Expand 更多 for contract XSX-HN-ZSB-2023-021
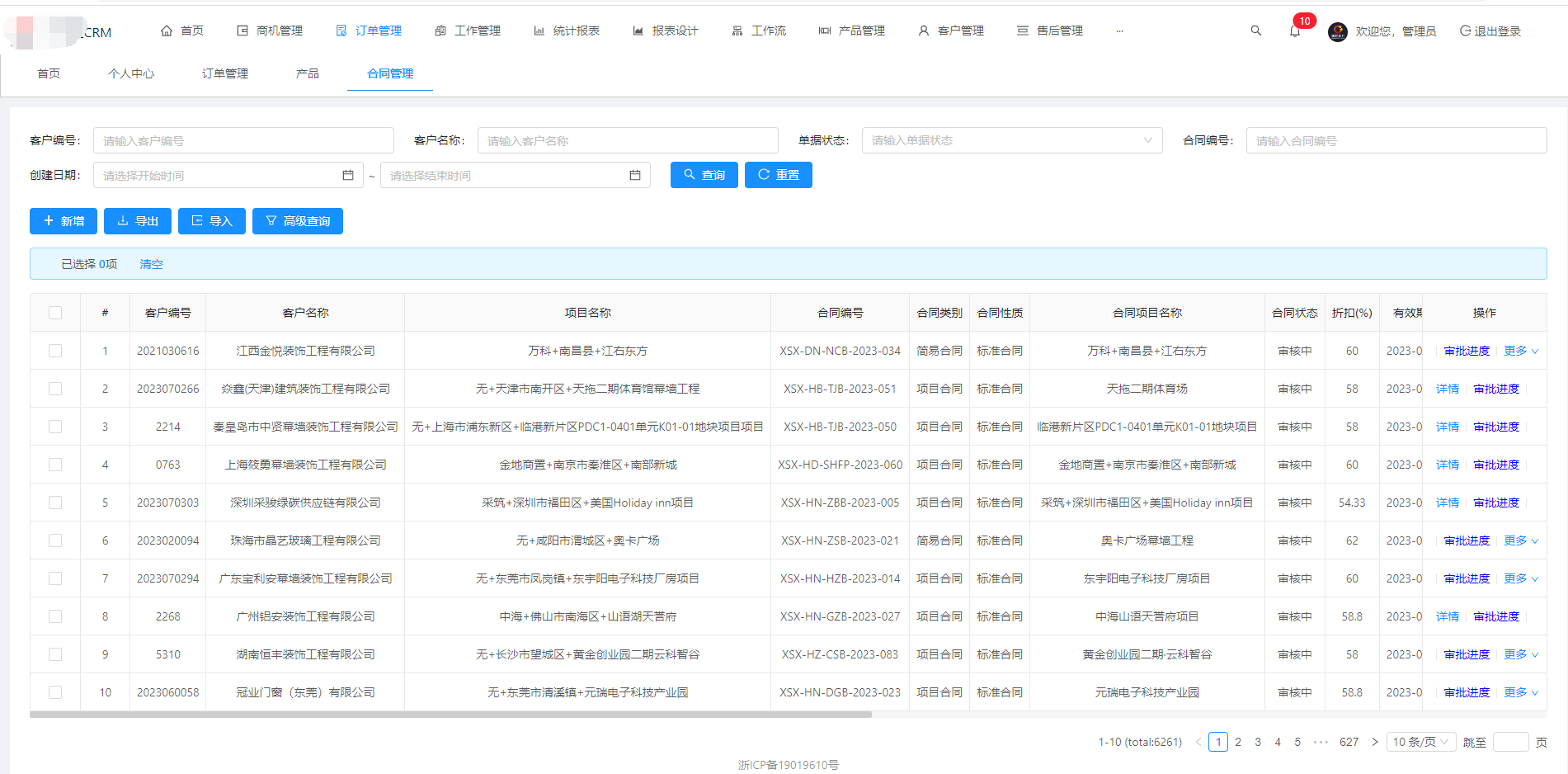 pos(1521,540)
